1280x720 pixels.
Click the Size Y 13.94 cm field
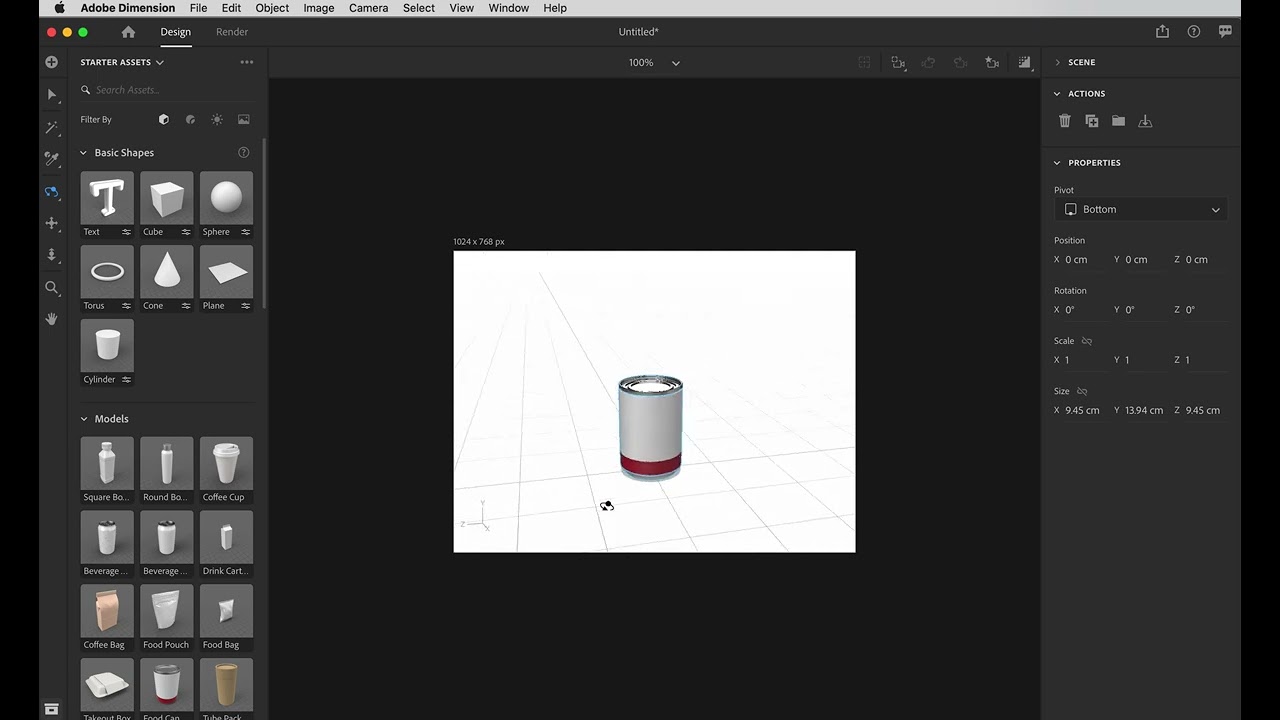(x=1144, y=410)
